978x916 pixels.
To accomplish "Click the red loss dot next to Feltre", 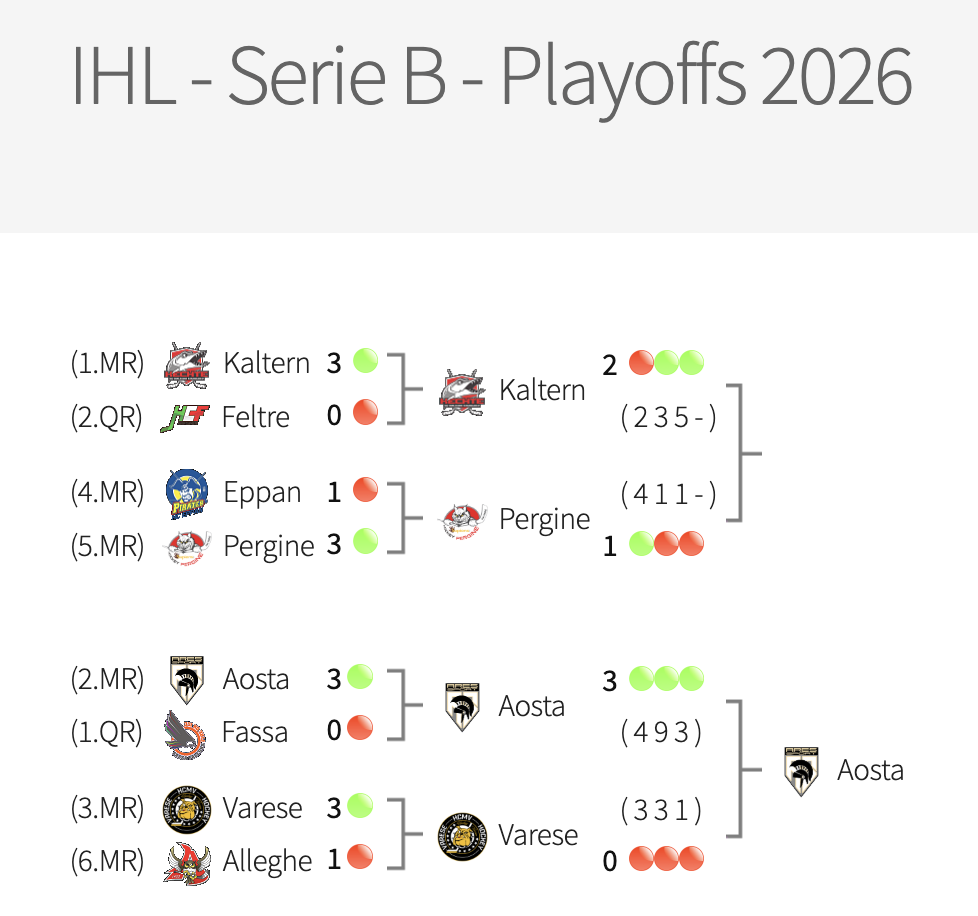I will point(365,413).
